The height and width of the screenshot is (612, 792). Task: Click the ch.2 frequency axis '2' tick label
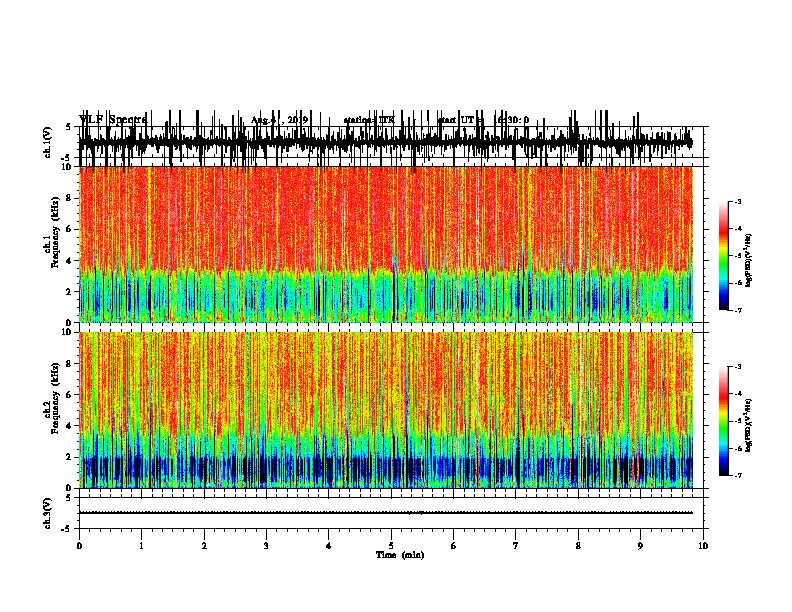(69, 457)
